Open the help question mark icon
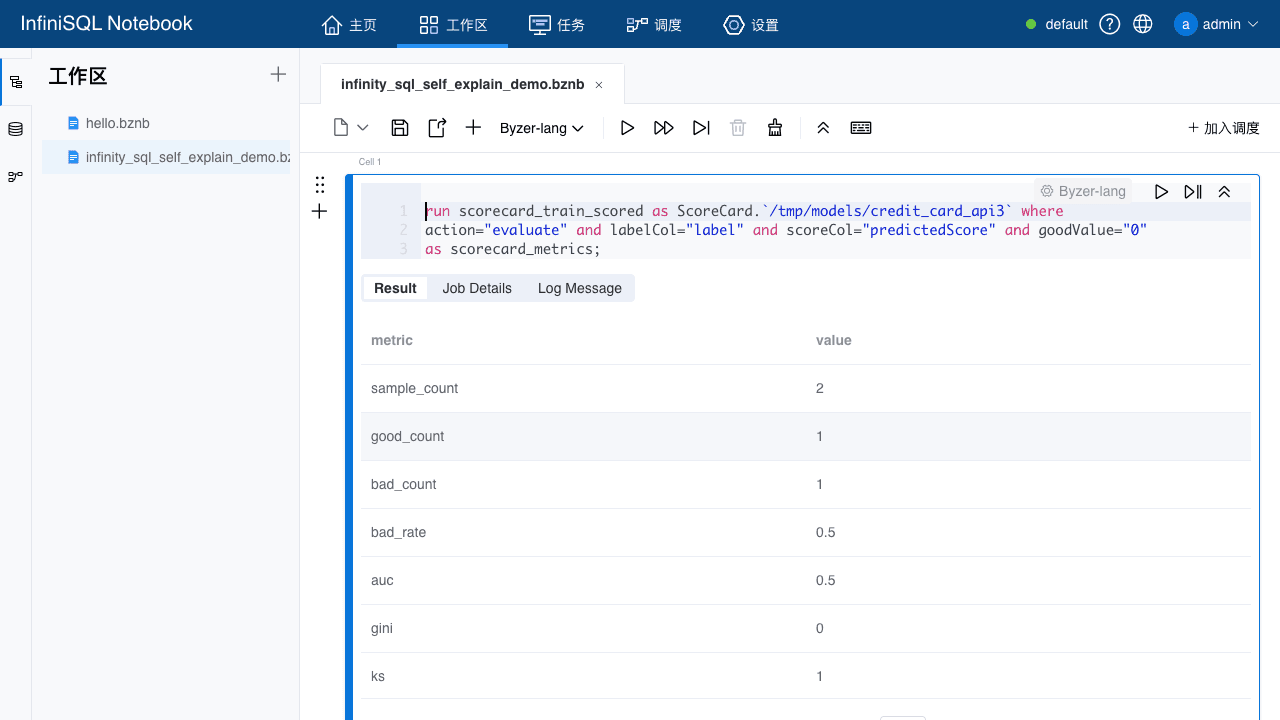Screen dimensions: 1280x720 [1110, 24]
